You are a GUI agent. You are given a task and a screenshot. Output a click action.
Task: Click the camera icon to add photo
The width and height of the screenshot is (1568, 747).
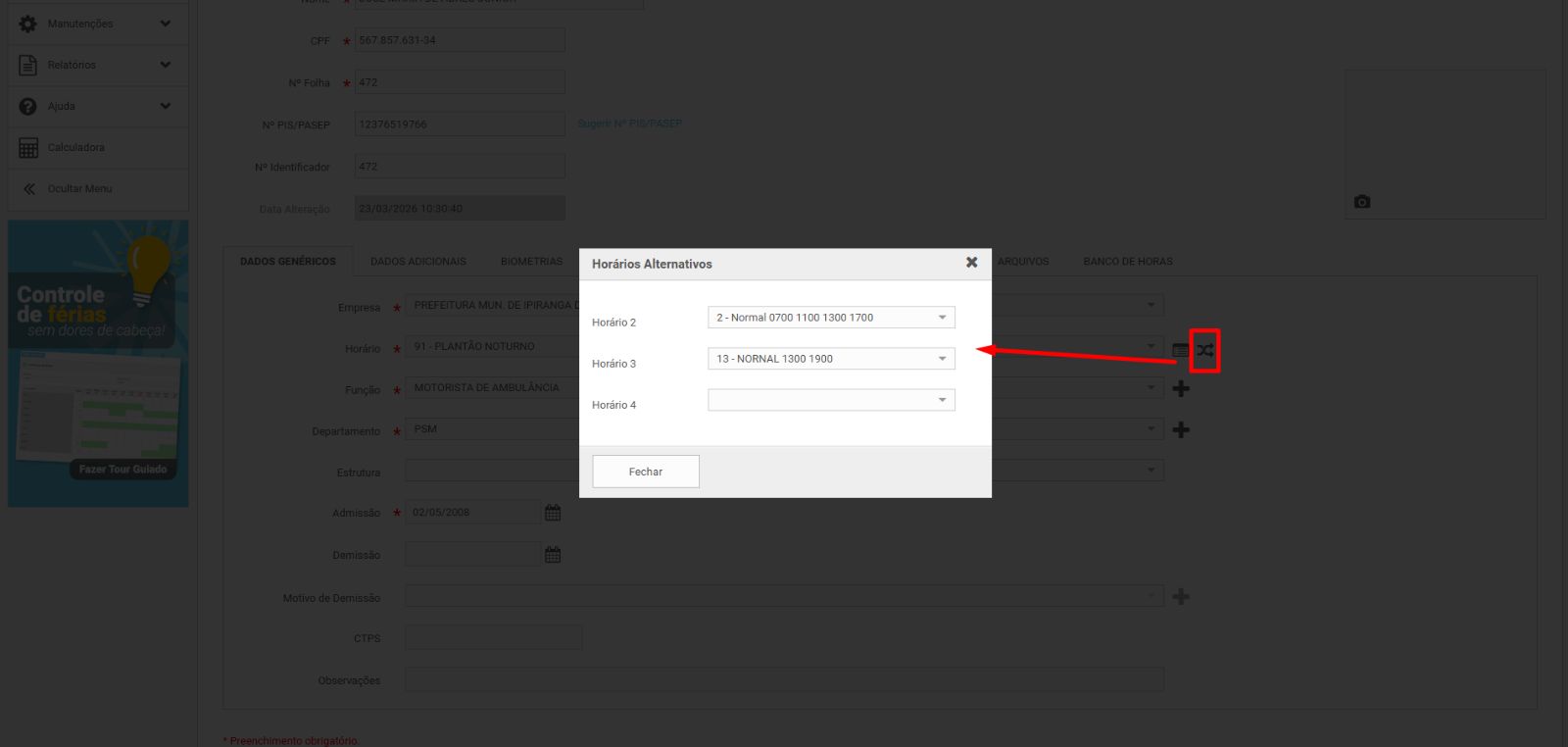(1362, 202)
